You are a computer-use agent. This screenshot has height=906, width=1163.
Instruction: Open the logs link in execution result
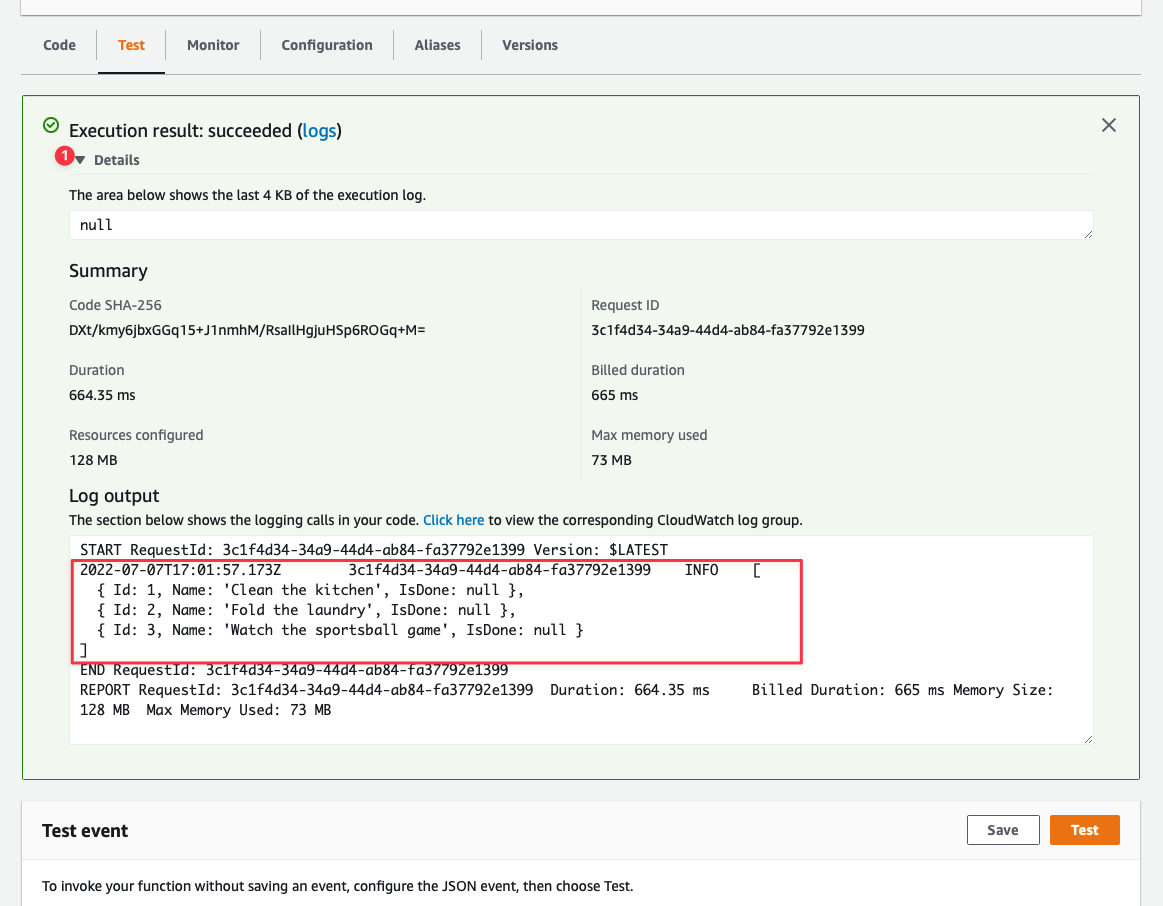click(320, 131)
